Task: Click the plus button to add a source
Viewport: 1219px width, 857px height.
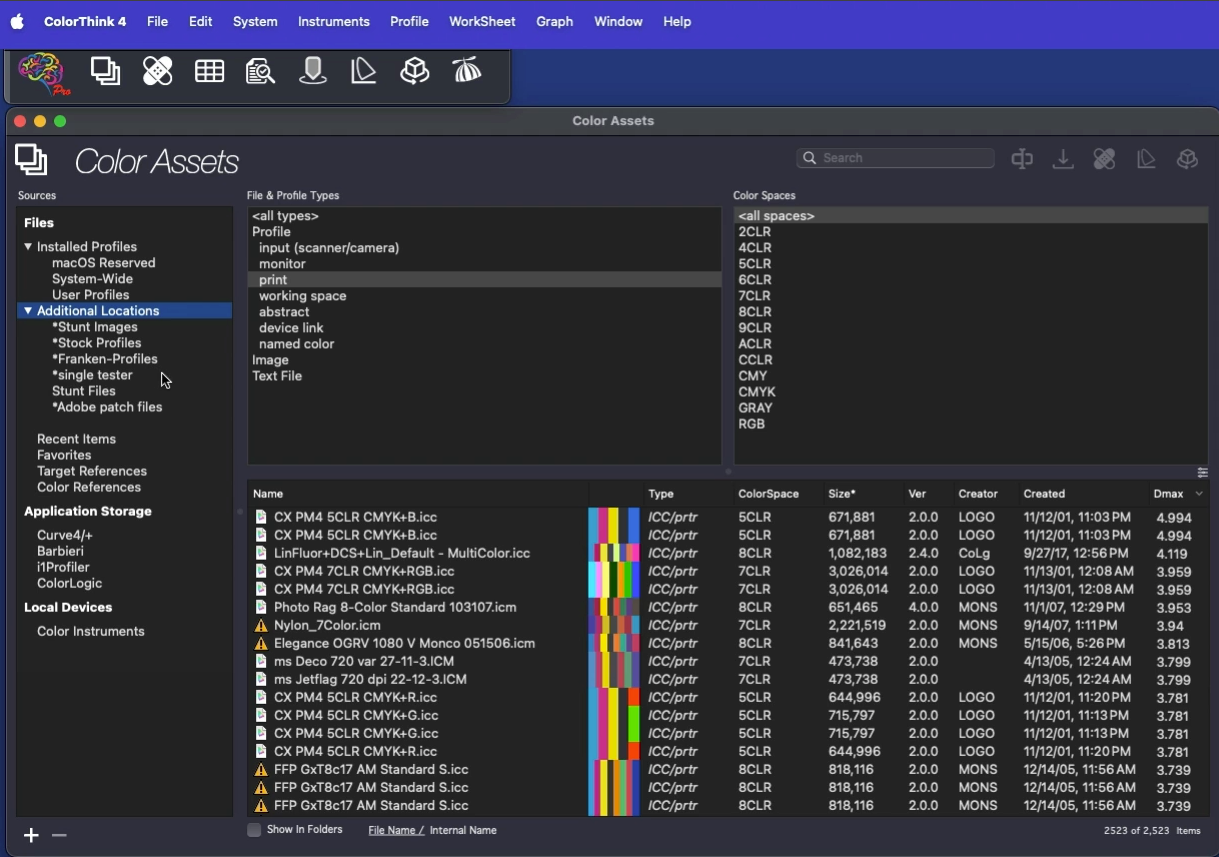Action: [x=31, y=836]
